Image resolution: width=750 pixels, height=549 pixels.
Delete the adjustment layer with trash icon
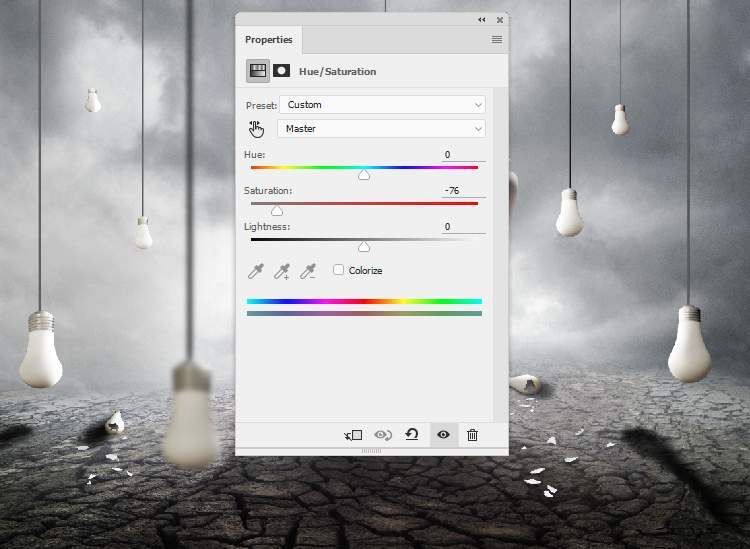(473, 435)
